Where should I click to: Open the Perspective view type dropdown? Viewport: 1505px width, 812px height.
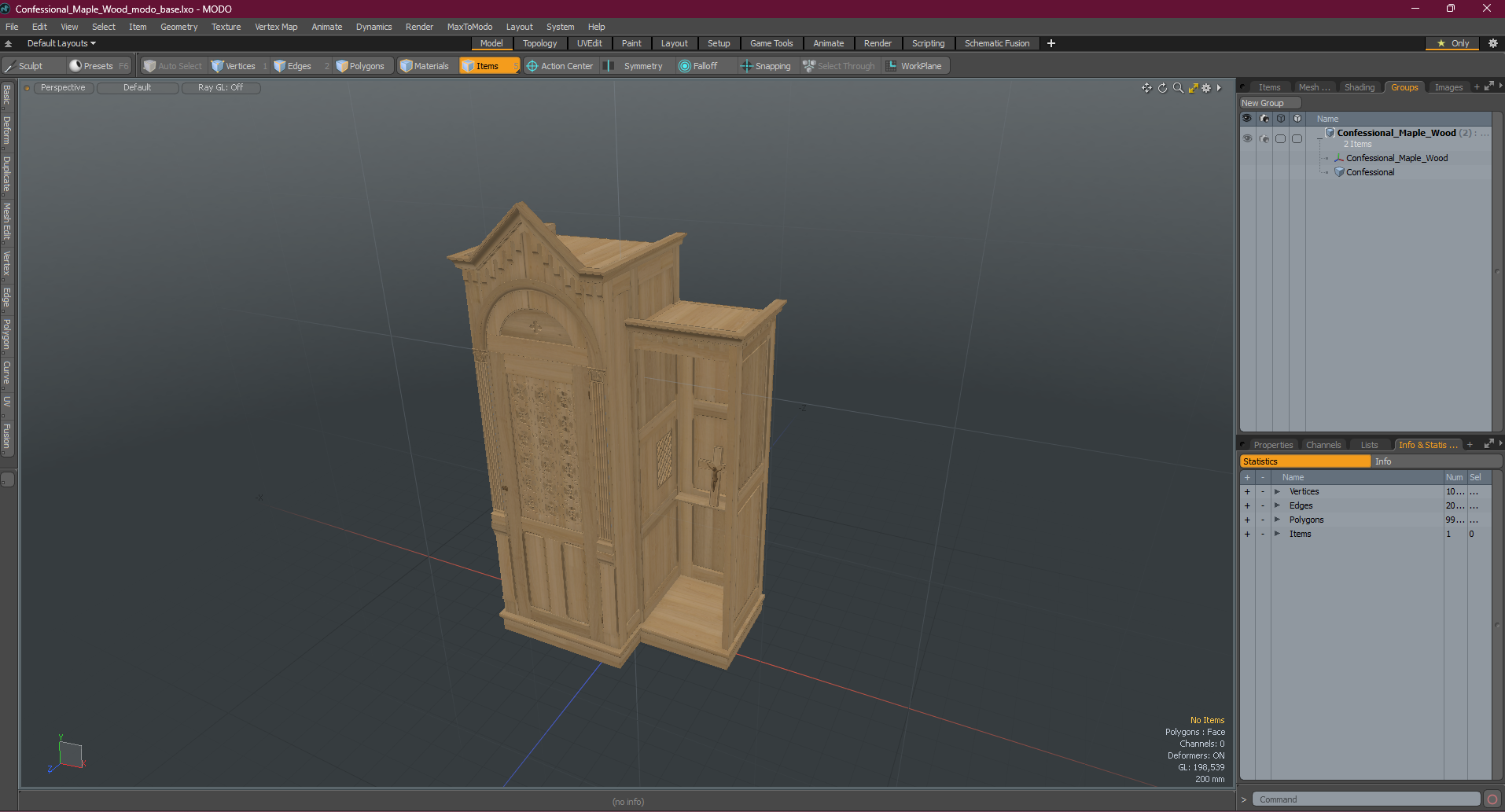(63, 88)
